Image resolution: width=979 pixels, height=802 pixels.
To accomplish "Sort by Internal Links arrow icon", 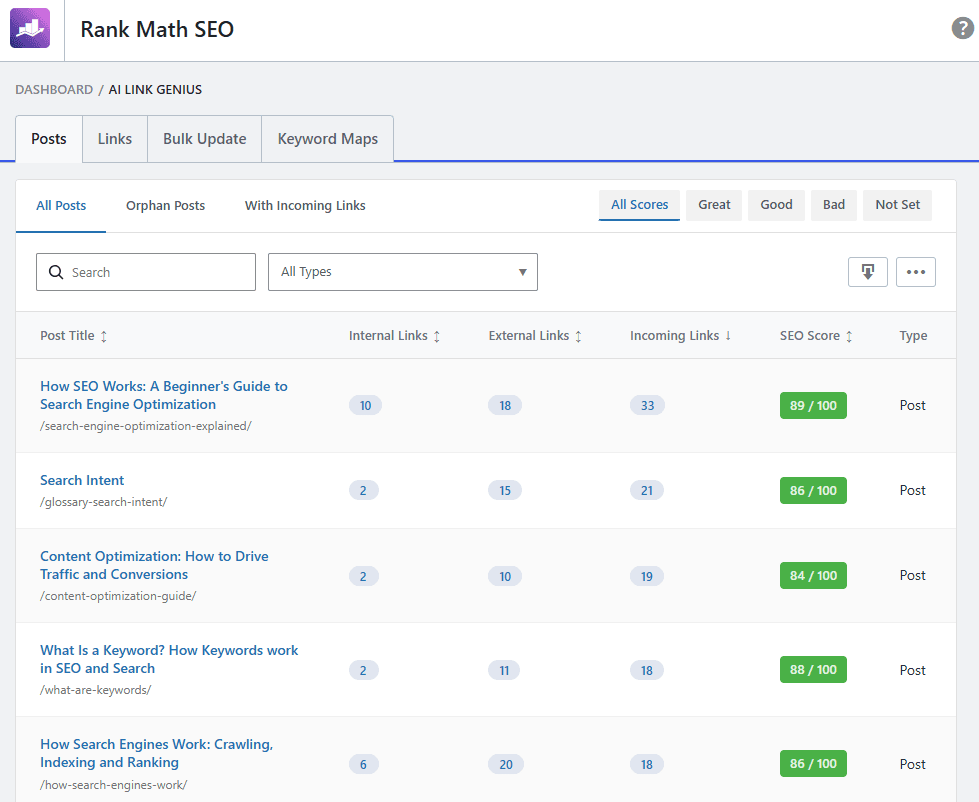I will (436, 336).
